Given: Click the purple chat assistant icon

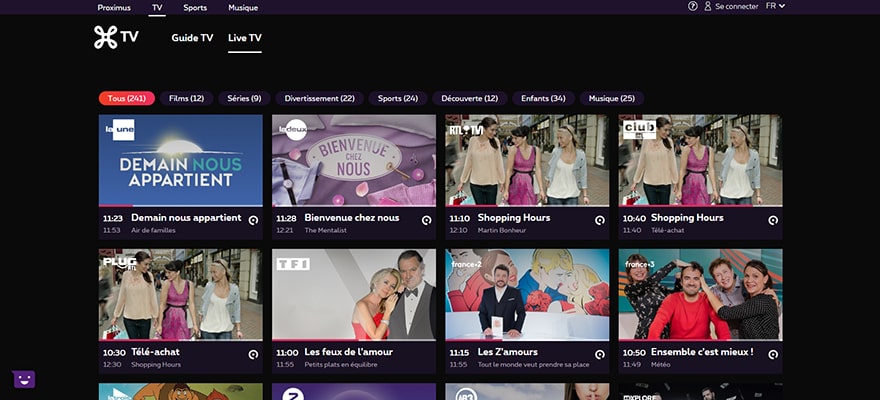Looking at the screenshot, I should 24,379.
